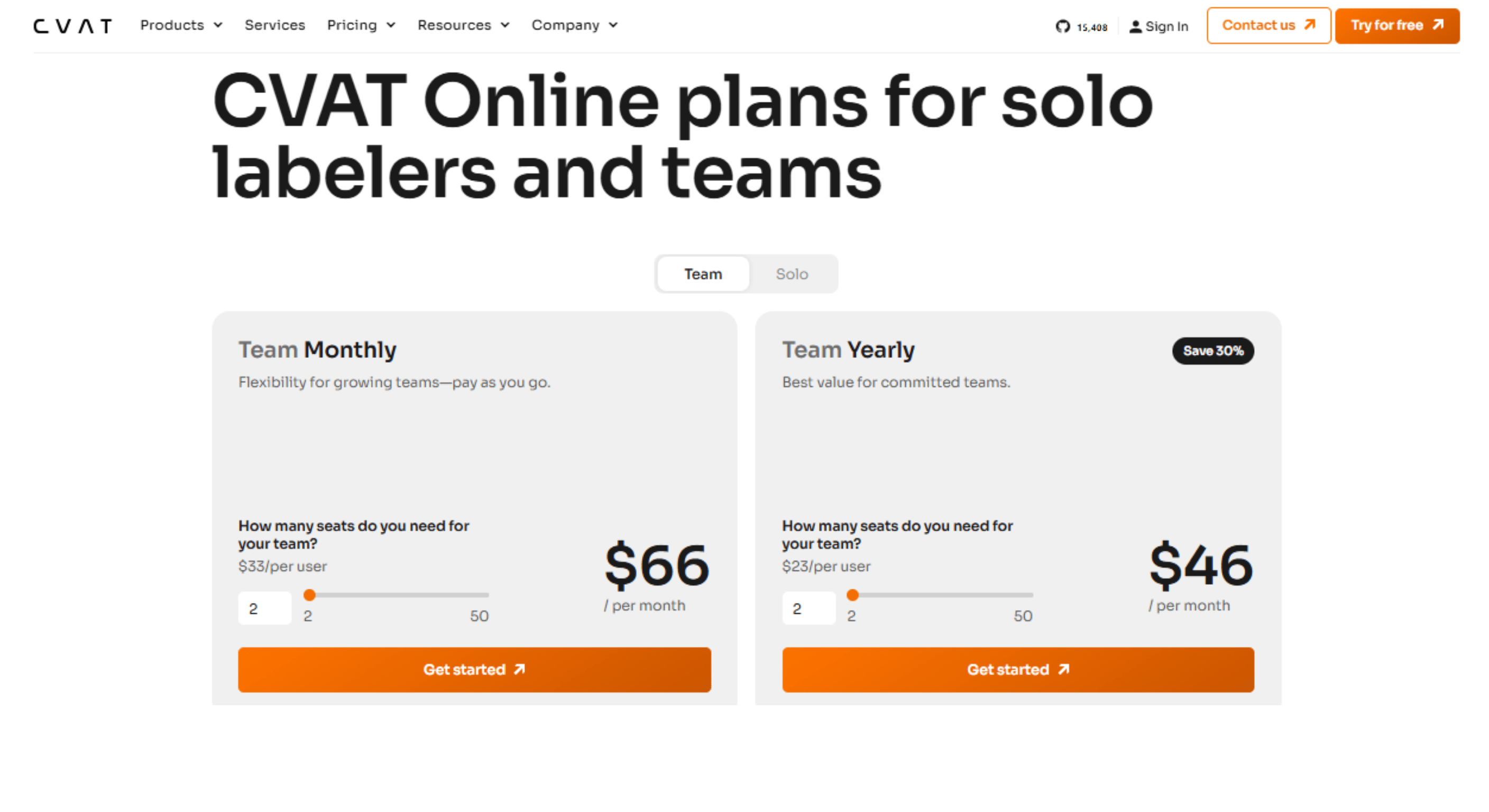Click the Team Monthly Get started arrow icon
This screenshot has width=1489, height=812.
click(x=520, y=669)
